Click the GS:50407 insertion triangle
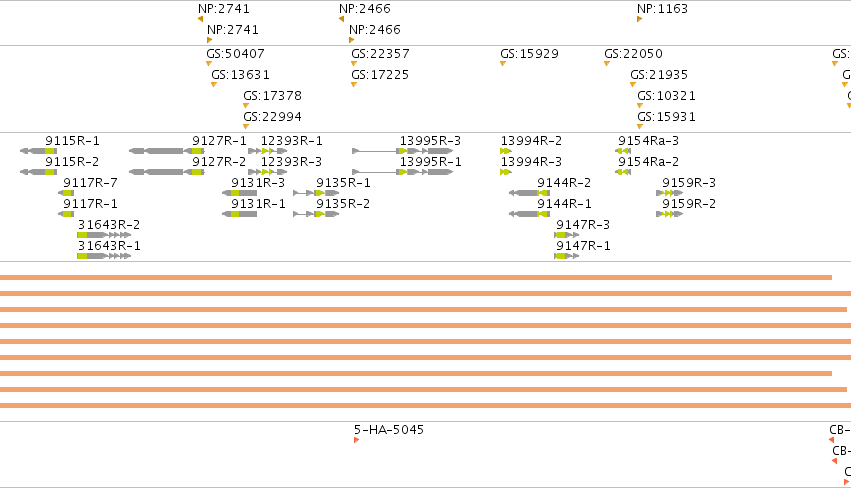851x488 pixels. (x=209, y=64)
